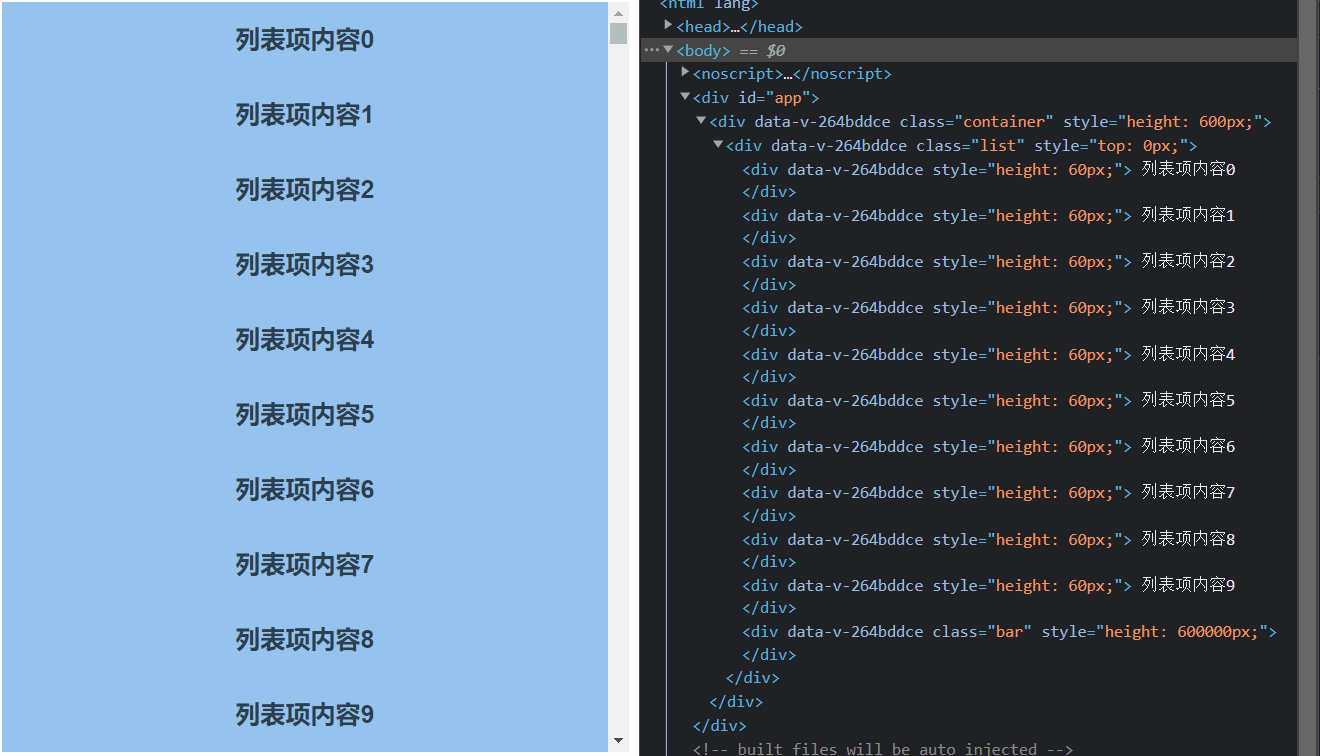
Task: Select the DOM row containing 列表项内容4
Action: coord(989,354)
